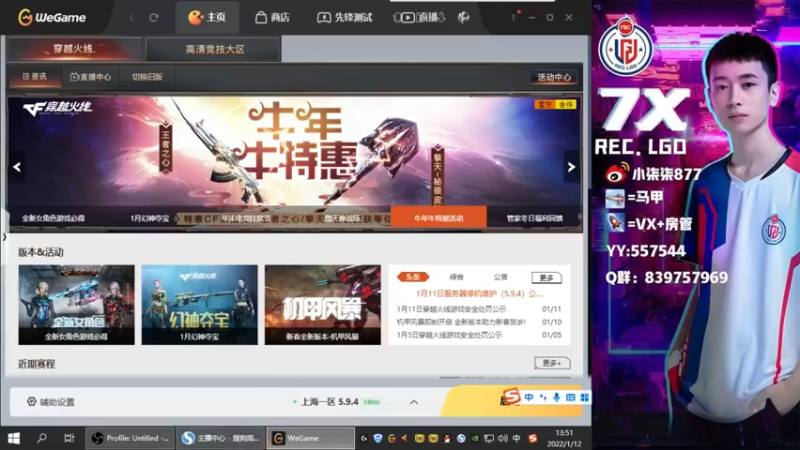800x450 pixels.
Task: Open the 主页 home tab
Action: click(207, 17)
